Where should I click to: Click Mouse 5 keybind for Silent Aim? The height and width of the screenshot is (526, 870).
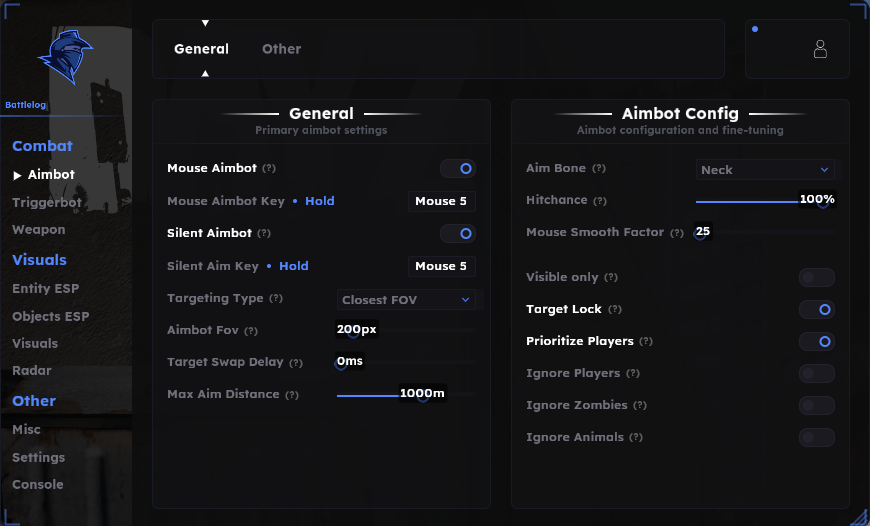coord(441,266)
